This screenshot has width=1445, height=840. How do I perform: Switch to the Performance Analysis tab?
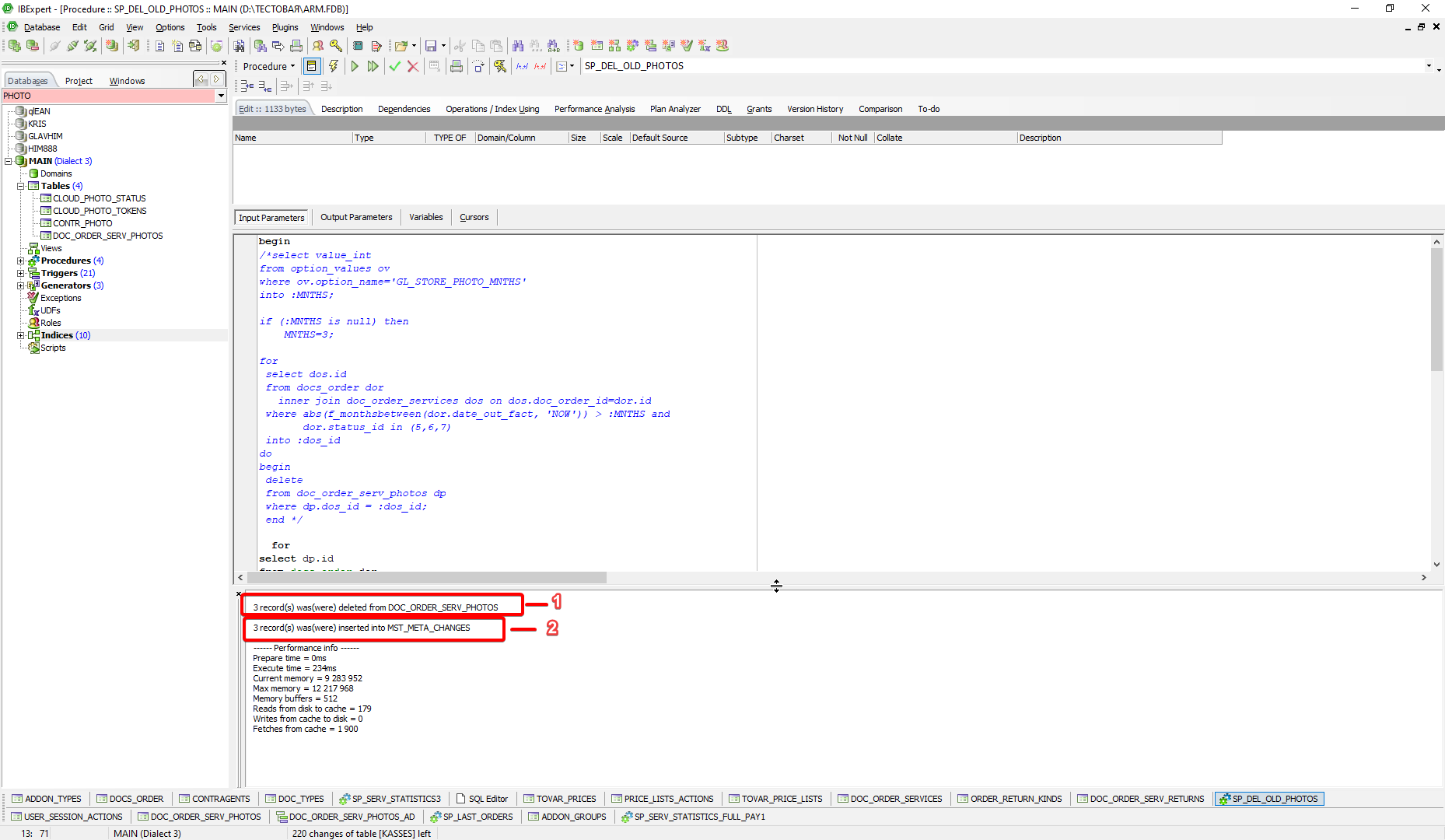(594, 109)
